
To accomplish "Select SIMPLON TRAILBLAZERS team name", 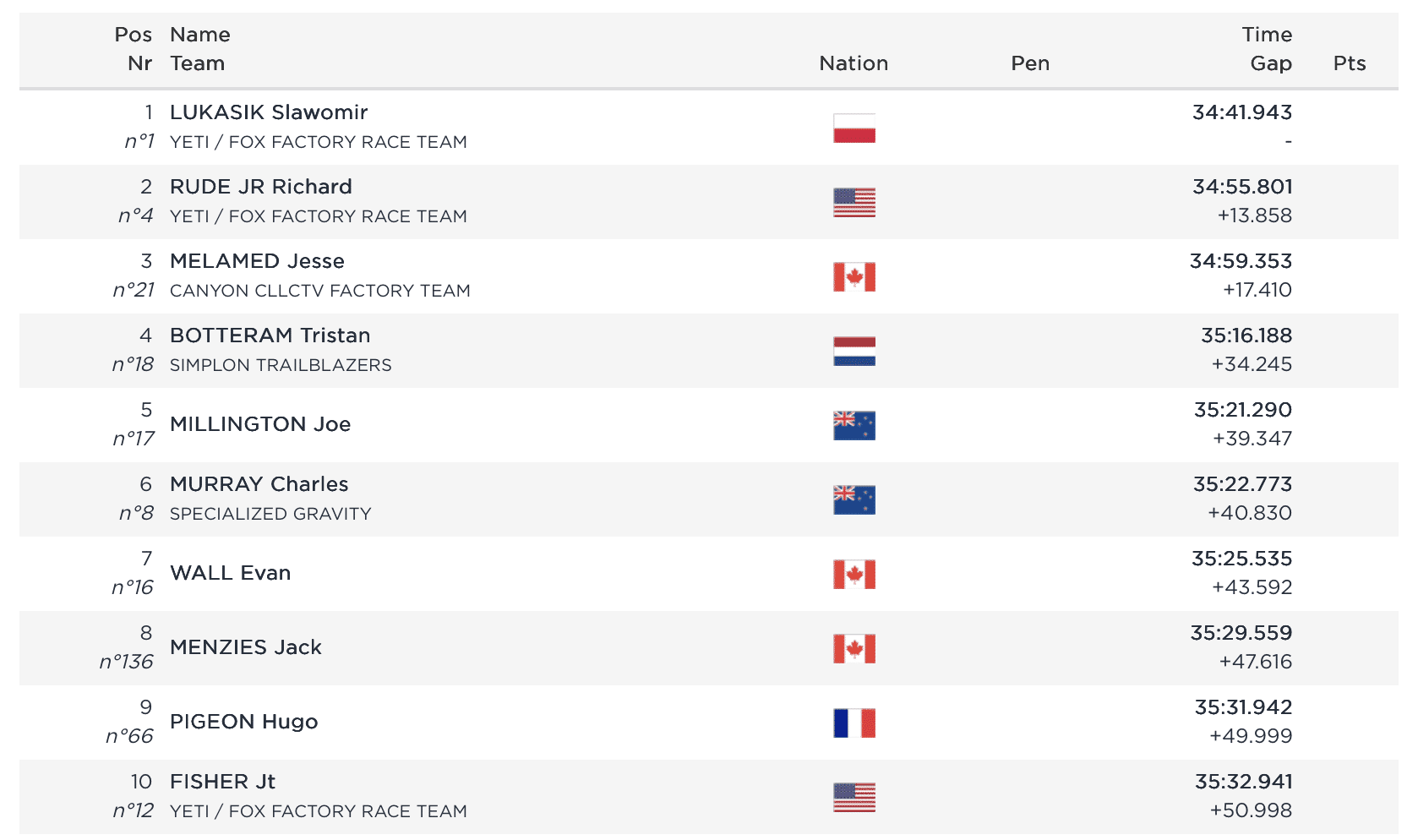I will point(281,365).
